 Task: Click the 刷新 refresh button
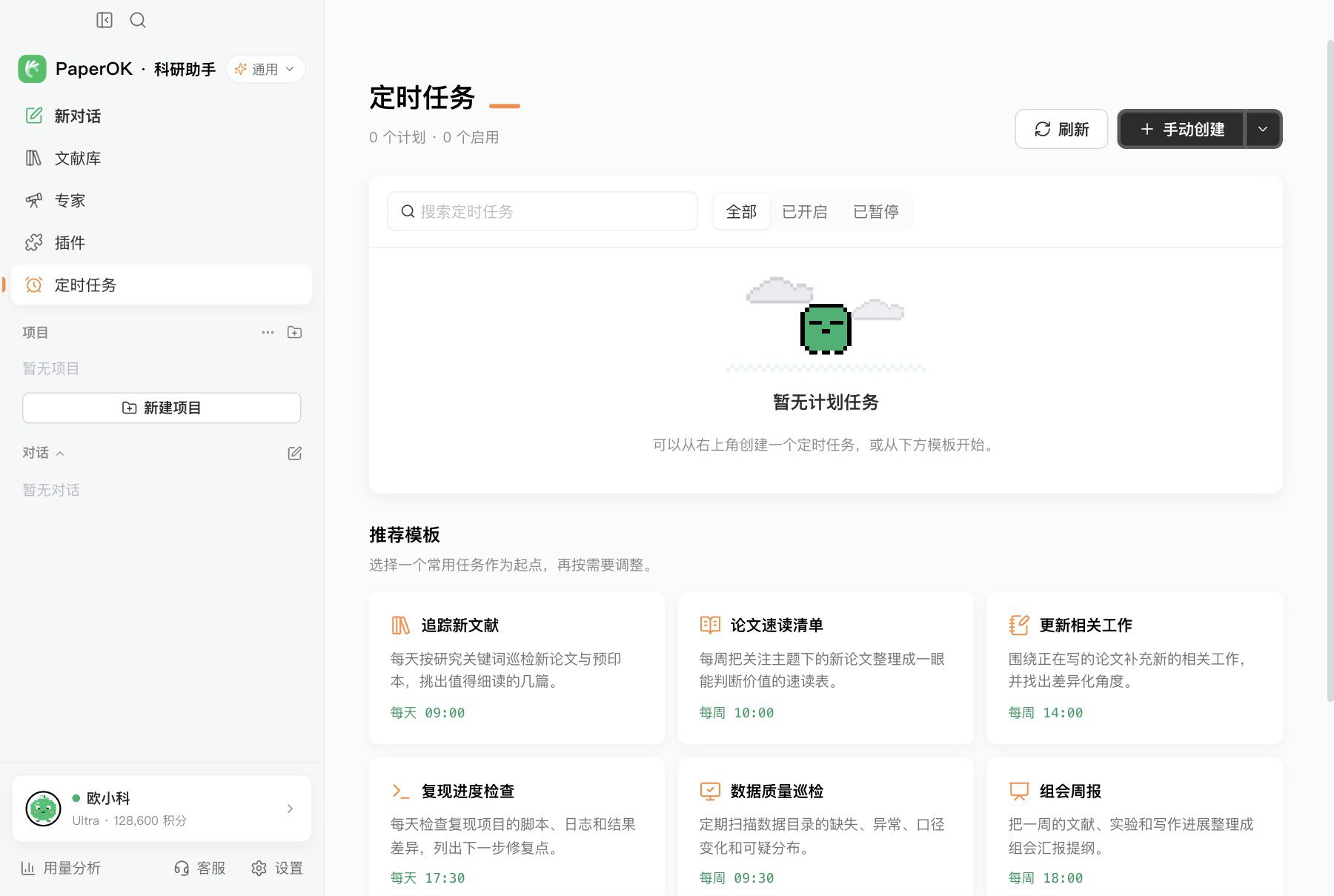[x=1061, y=129]
